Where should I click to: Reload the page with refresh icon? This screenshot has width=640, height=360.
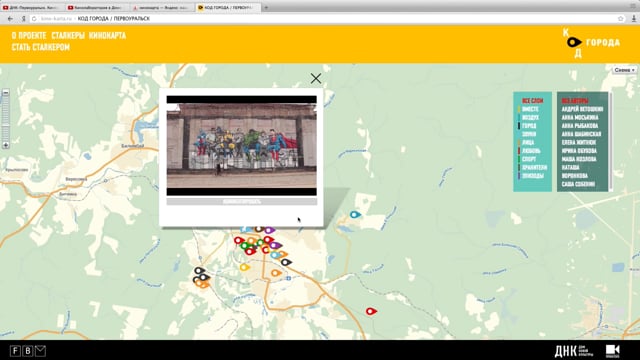tap(34, 19)
